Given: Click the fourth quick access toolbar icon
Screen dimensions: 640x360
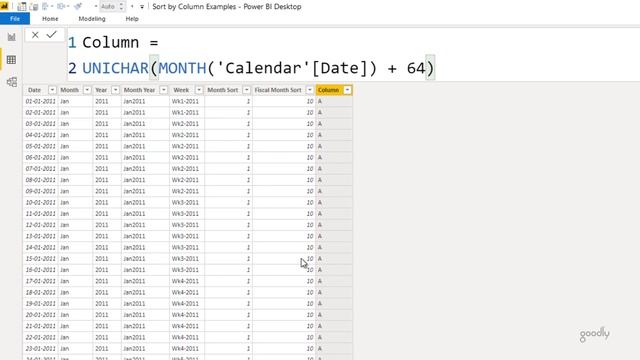Looking at the screenshot, I should [x=62, y=6].
